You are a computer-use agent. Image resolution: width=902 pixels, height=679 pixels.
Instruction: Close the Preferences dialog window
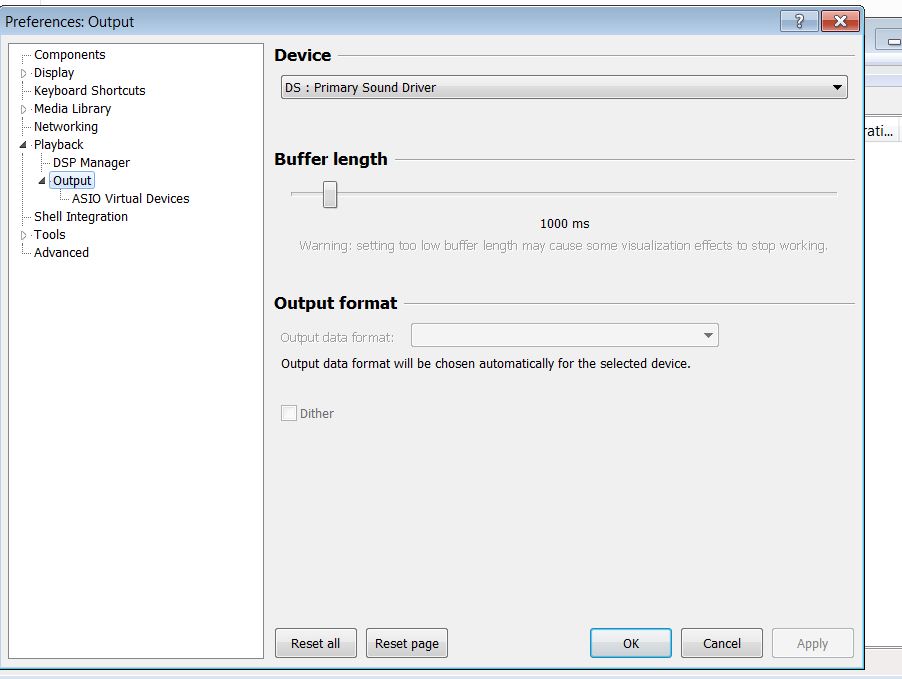[x=841, y=21]
